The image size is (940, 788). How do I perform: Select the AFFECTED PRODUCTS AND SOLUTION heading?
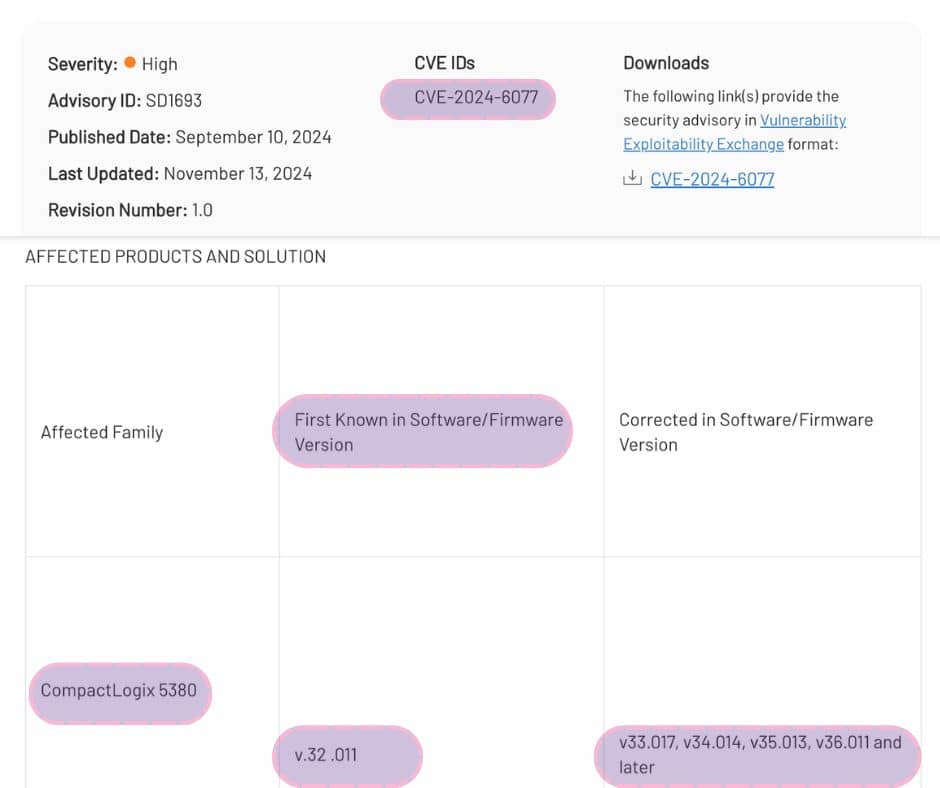pos(173,256)
